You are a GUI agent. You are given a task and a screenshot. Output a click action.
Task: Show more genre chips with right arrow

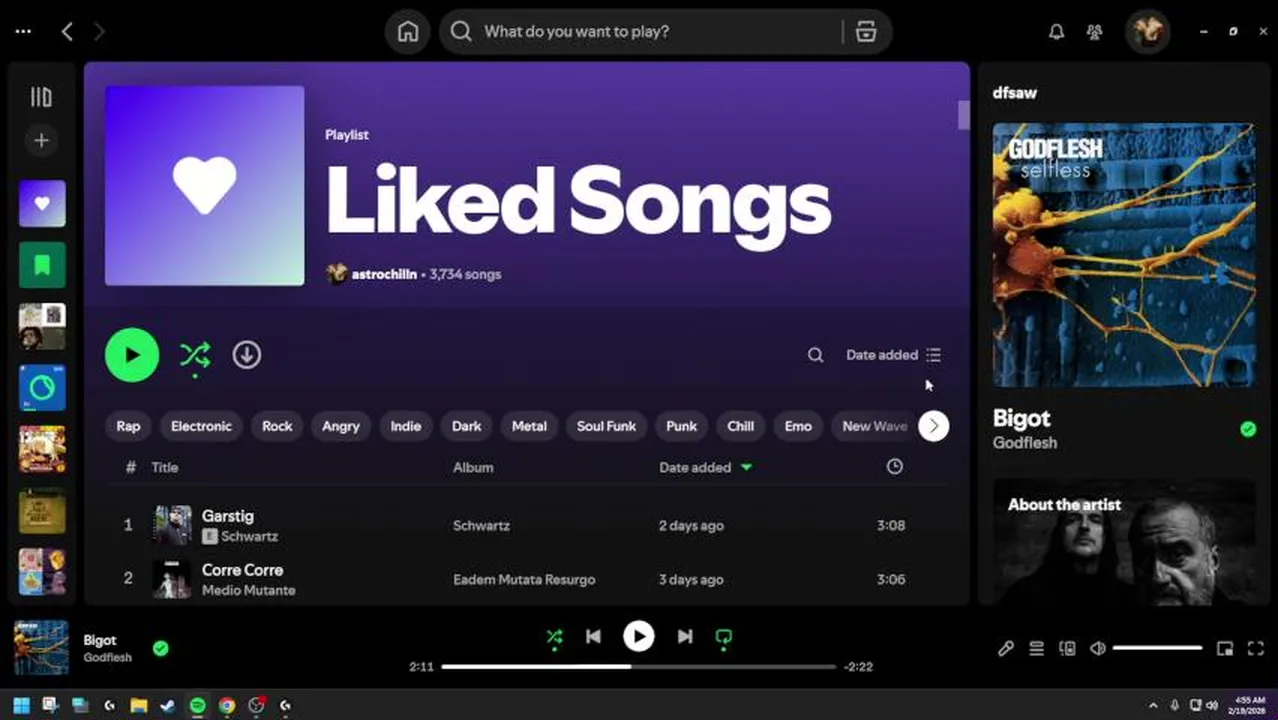pyautogui.click(x=933, y=426)
